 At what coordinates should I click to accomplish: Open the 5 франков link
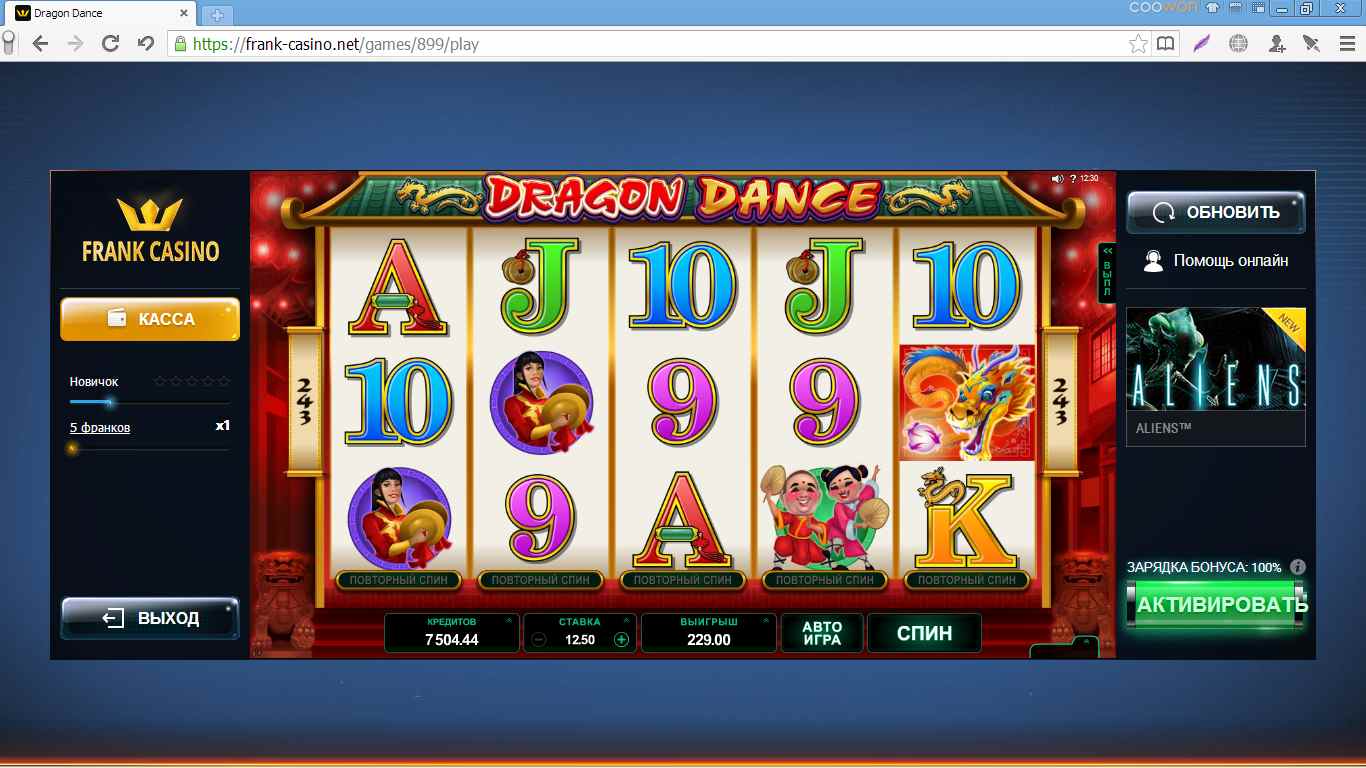[100, 428]
